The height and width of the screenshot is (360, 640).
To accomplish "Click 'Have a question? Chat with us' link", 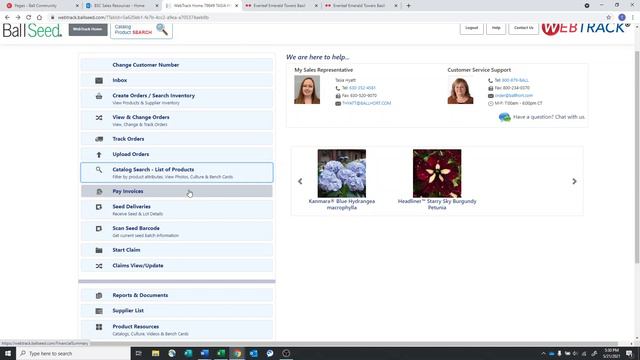I will pos(549,117).
